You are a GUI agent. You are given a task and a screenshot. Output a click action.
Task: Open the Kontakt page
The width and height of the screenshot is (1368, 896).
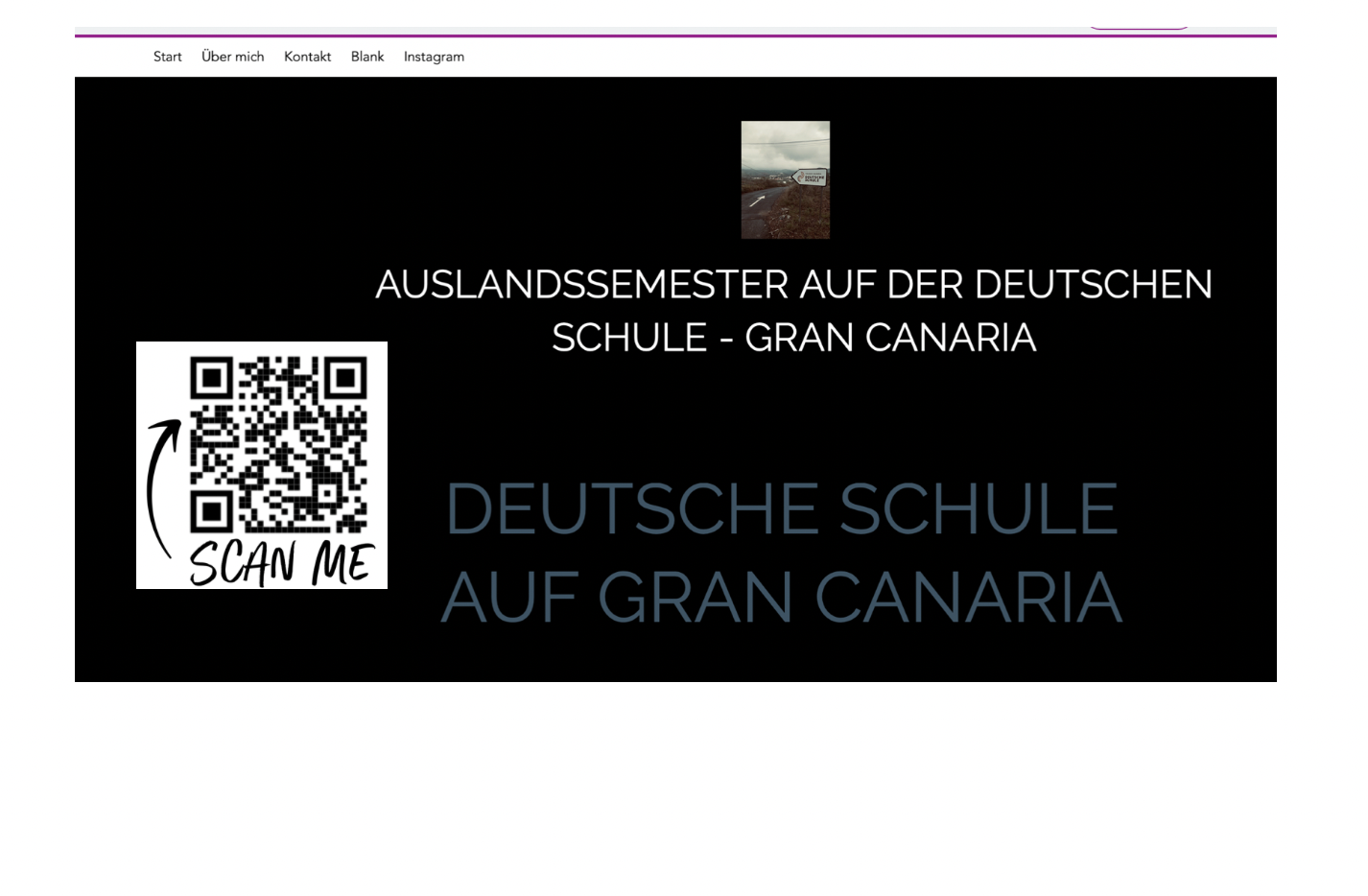pos(307,57)
